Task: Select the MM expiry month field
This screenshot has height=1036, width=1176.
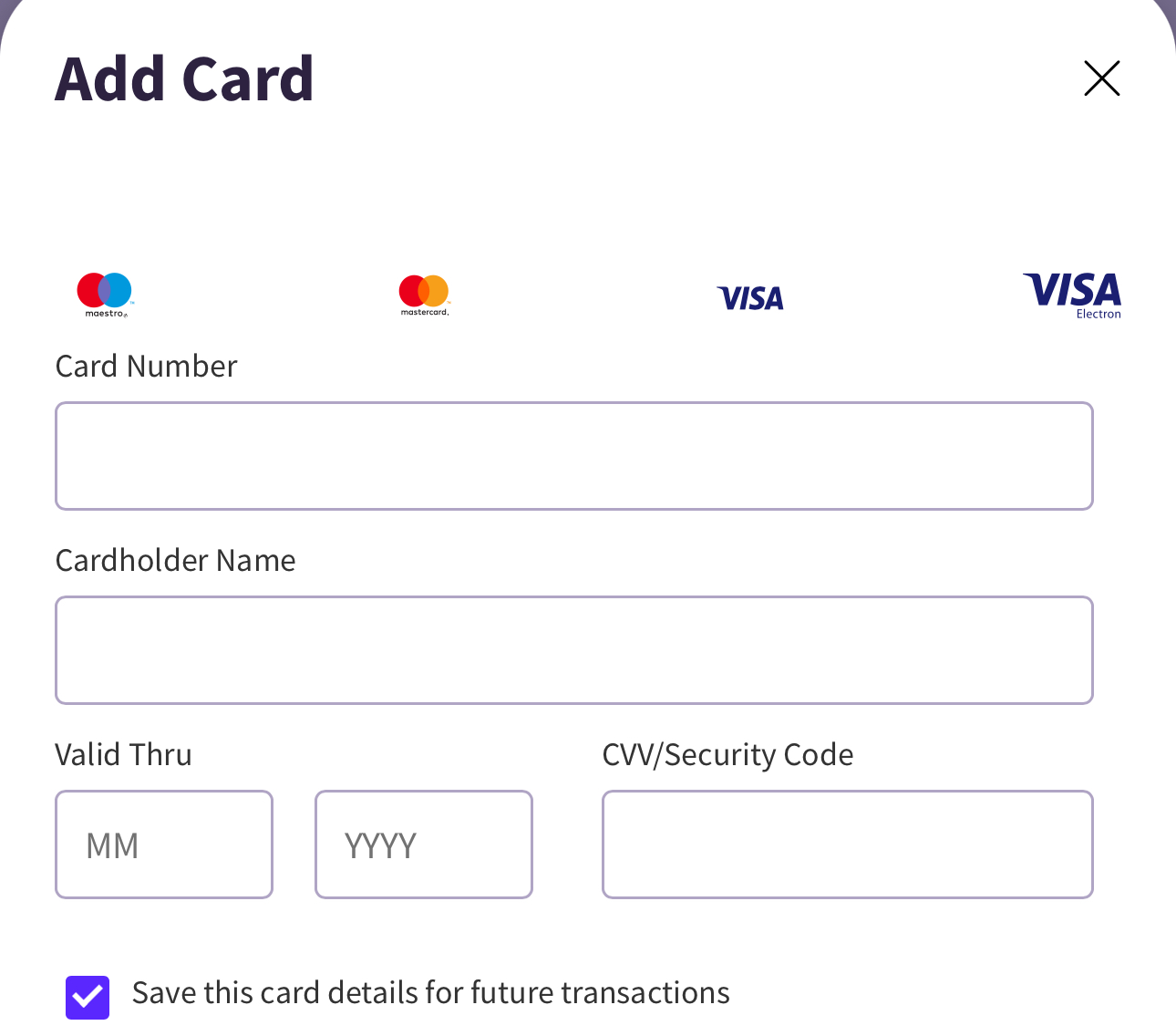Action: pyautogui.click(x=164, y=844)
